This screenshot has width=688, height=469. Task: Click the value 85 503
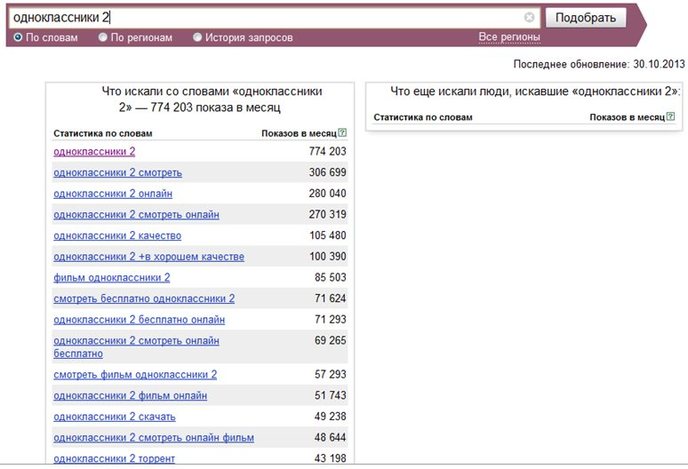click(330, 278)
